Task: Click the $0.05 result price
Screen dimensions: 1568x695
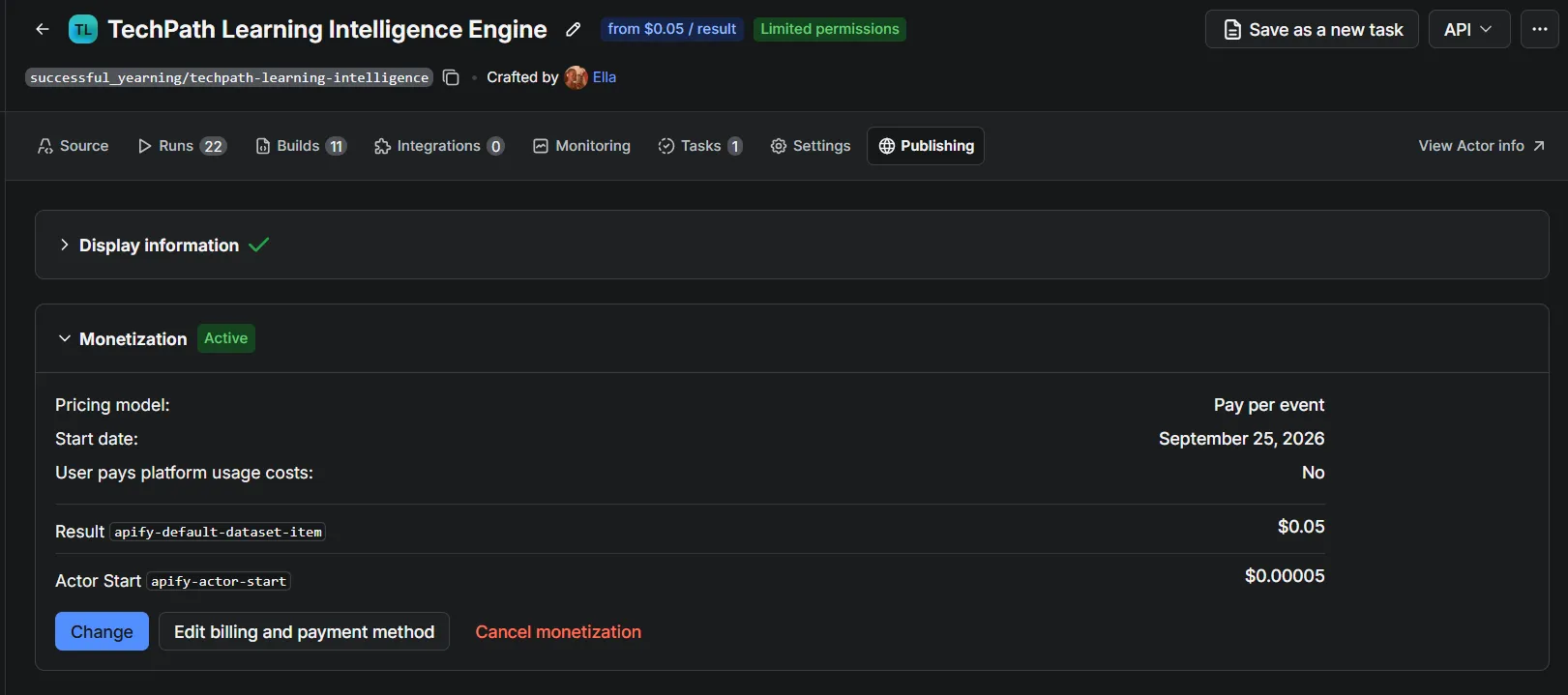Action: click(1301, 527)
